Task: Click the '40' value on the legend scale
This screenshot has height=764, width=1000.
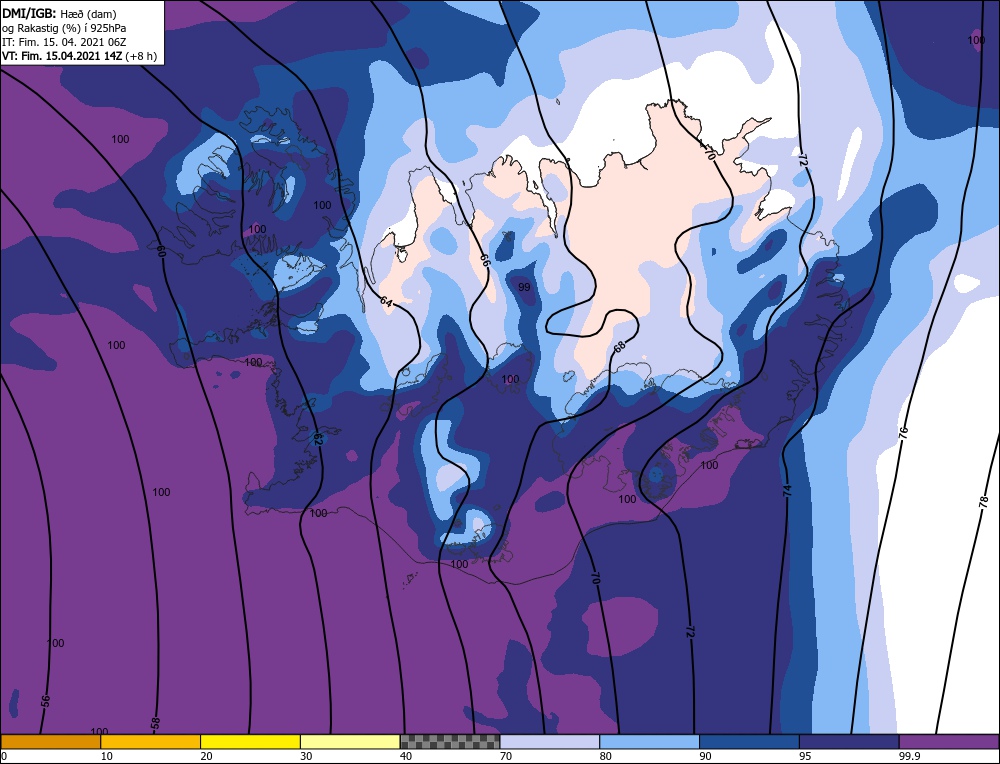Action: point(406,756)
